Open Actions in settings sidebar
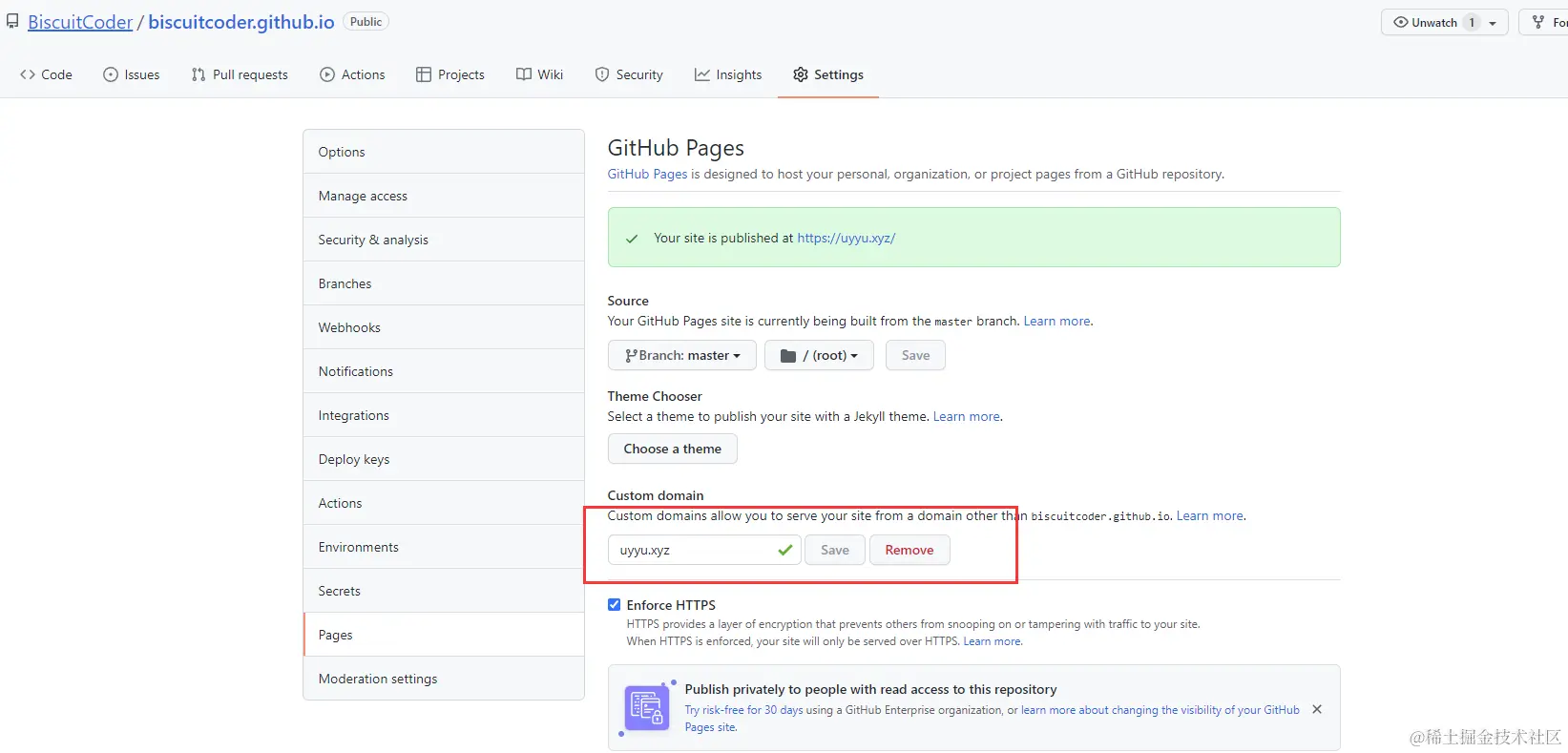Viewport: 1568px width, 753px height. (x=444, y=503)
